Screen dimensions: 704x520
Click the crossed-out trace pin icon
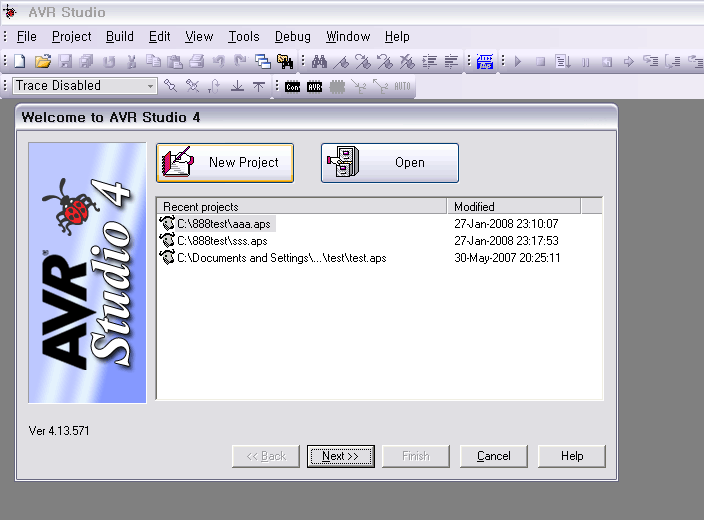click(x=193, y=85)
